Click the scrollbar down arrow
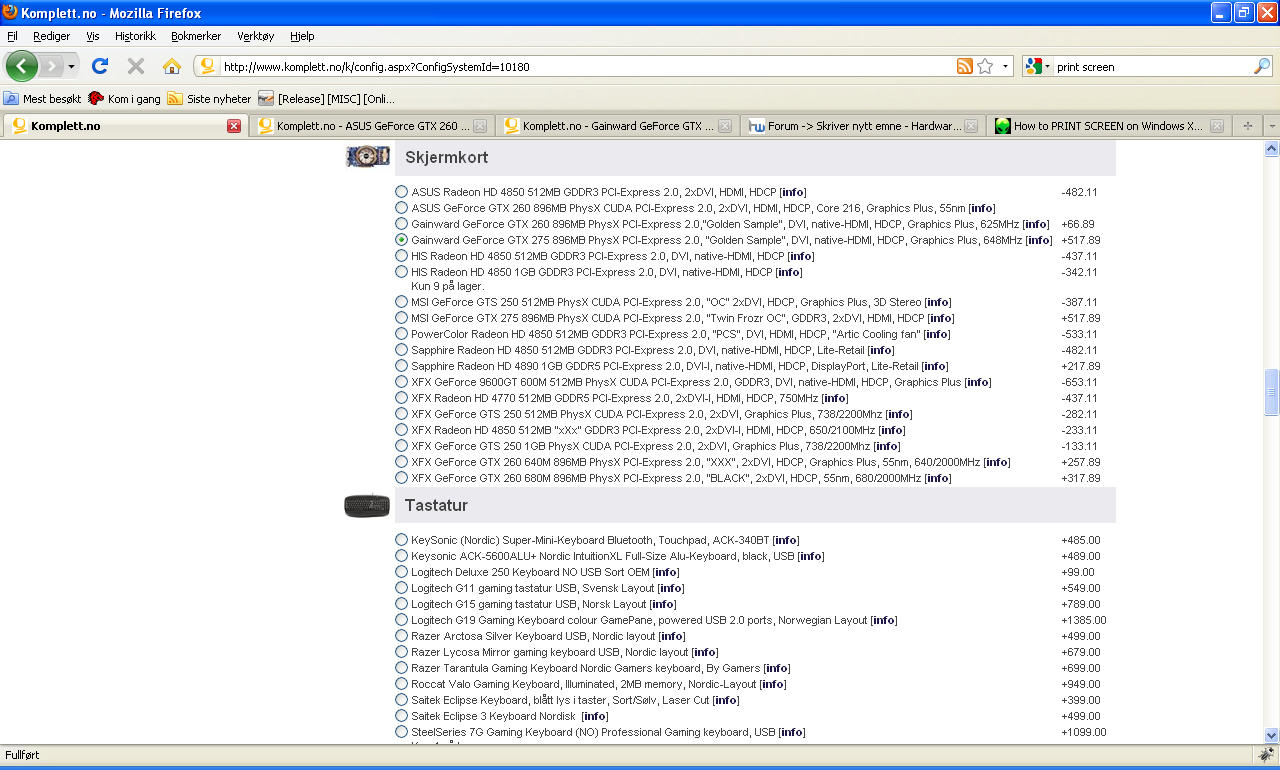1280x770 pixels. [x=1271, y=735]
